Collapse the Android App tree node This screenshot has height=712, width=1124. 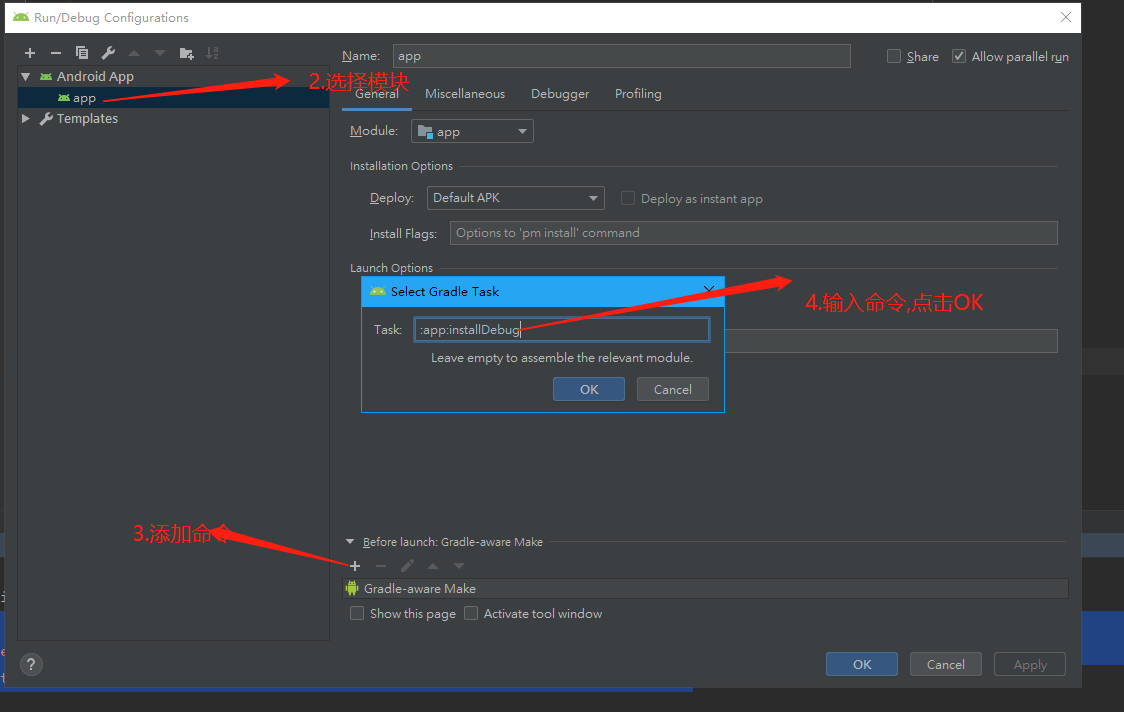click(x=24, y=76)
